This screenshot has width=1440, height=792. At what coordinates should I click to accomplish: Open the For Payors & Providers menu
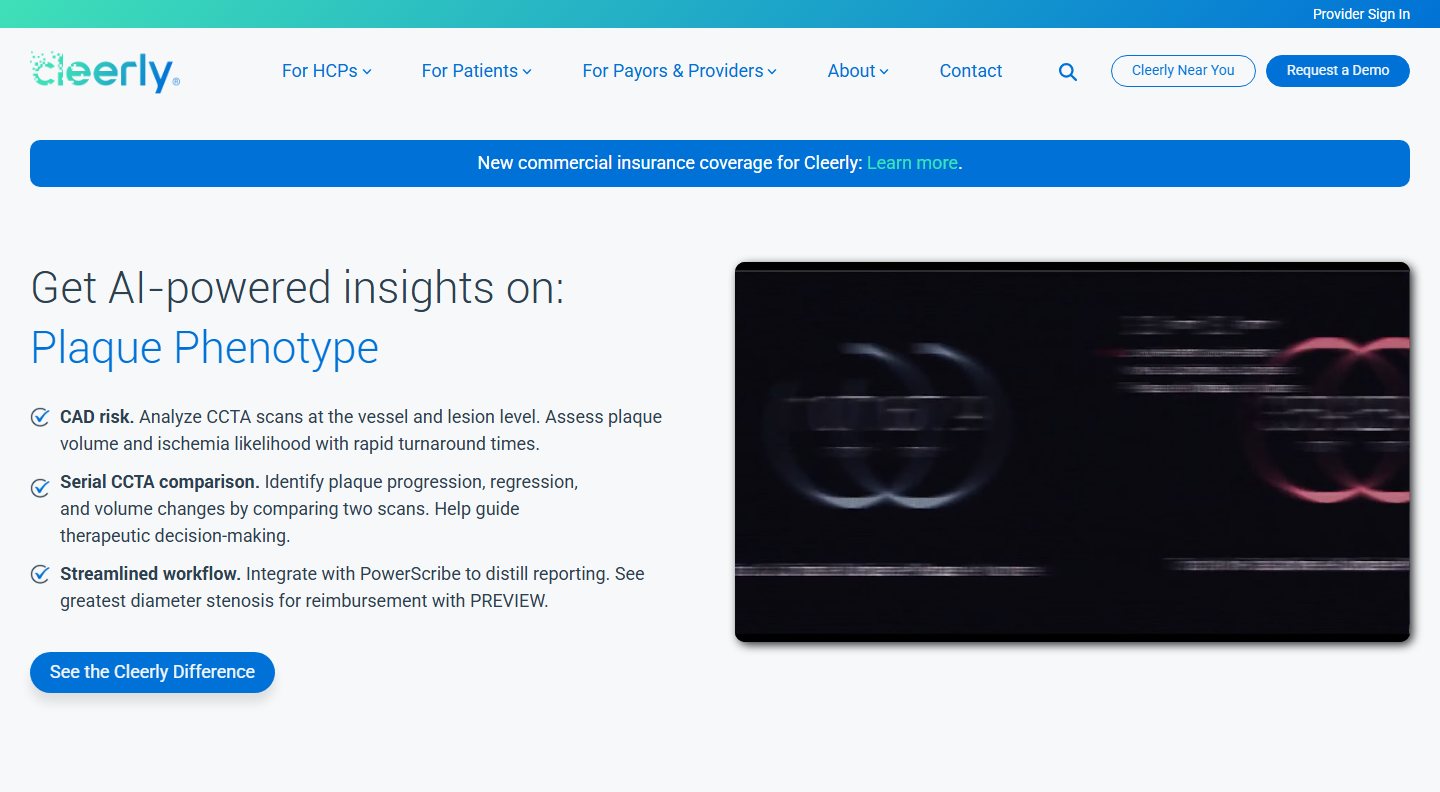point(673,71)
